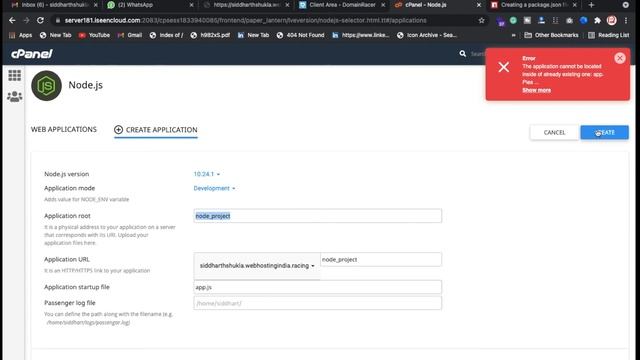Open the Reading List

609,35
